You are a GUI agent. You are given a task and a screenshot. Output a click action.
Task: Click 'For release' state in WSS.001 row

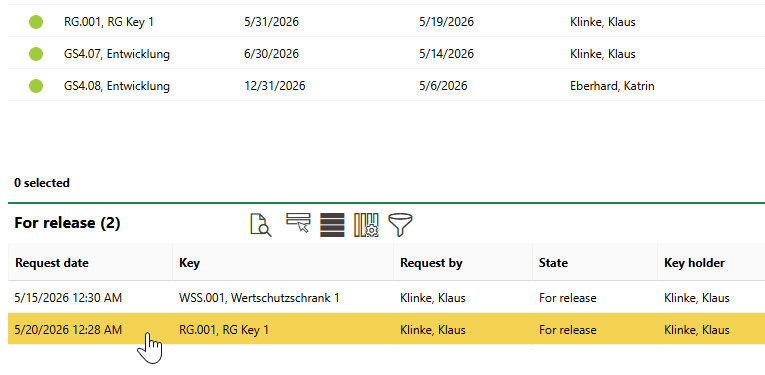pyautogui.click(x=567, y=297)
